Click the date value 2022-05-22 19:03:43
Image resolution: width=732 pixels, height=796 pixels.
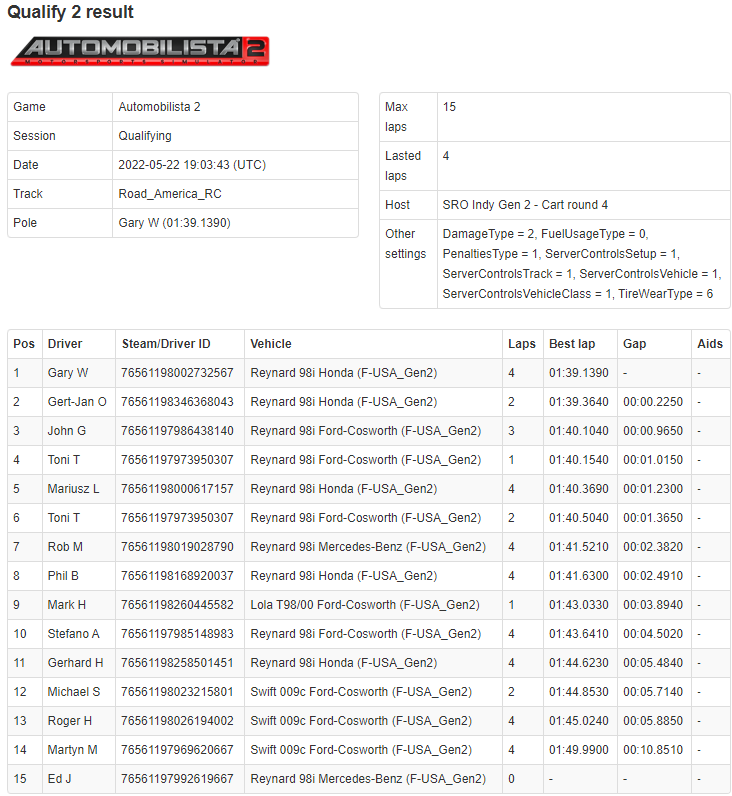click(x=192, y=165)
